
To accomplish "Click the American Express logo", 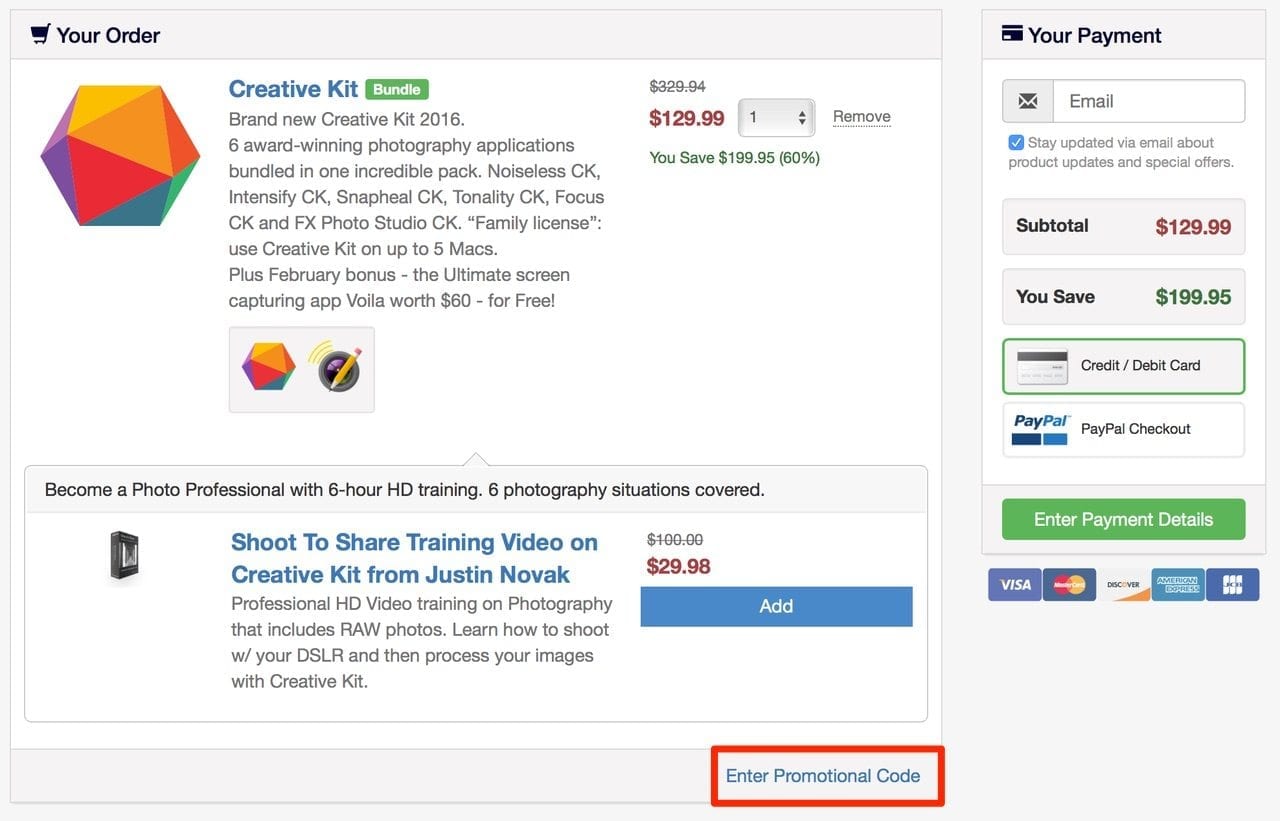I will 1178,584.
